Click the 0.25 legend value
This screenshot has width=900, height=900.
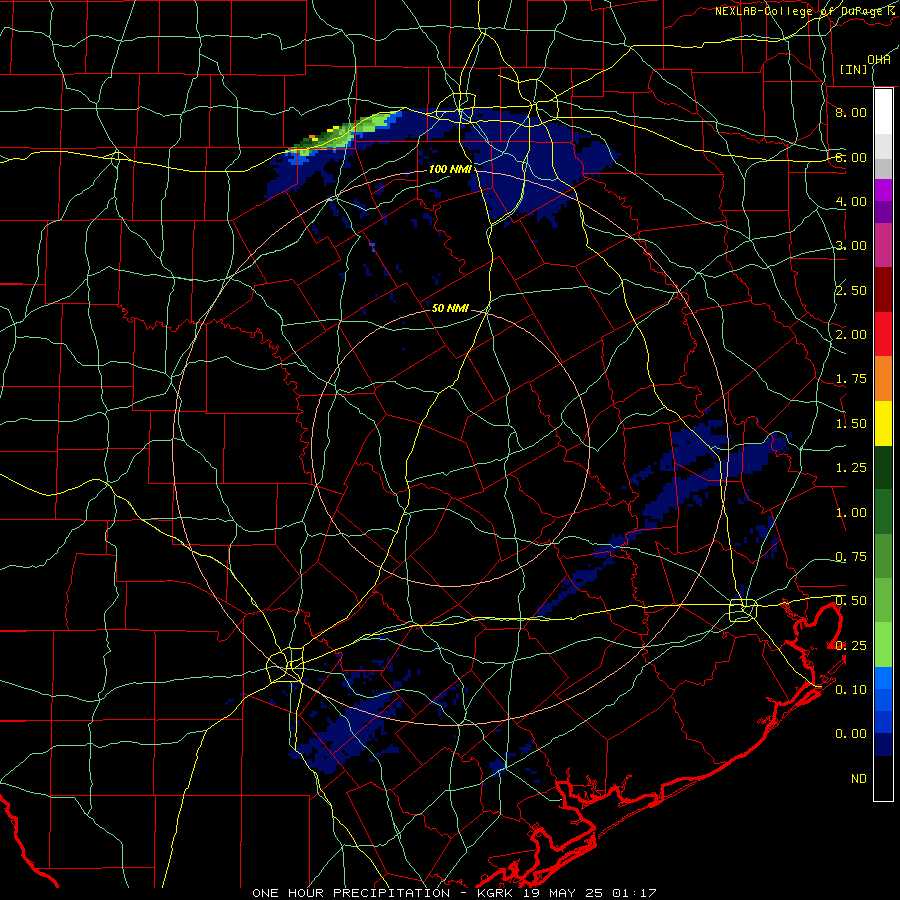(x=851, y=646)
